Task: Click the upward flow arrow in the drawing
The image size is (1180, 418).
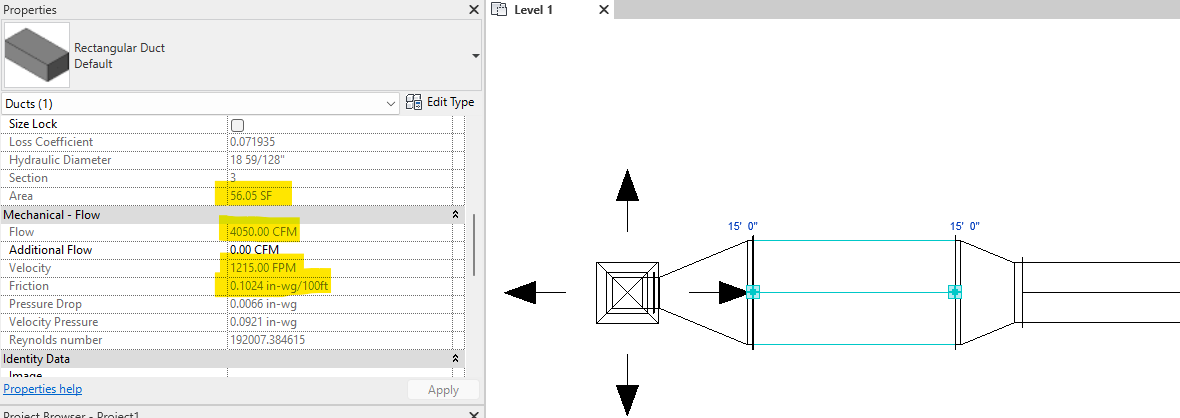Action: pyautogui.click(x=628, y=200)
